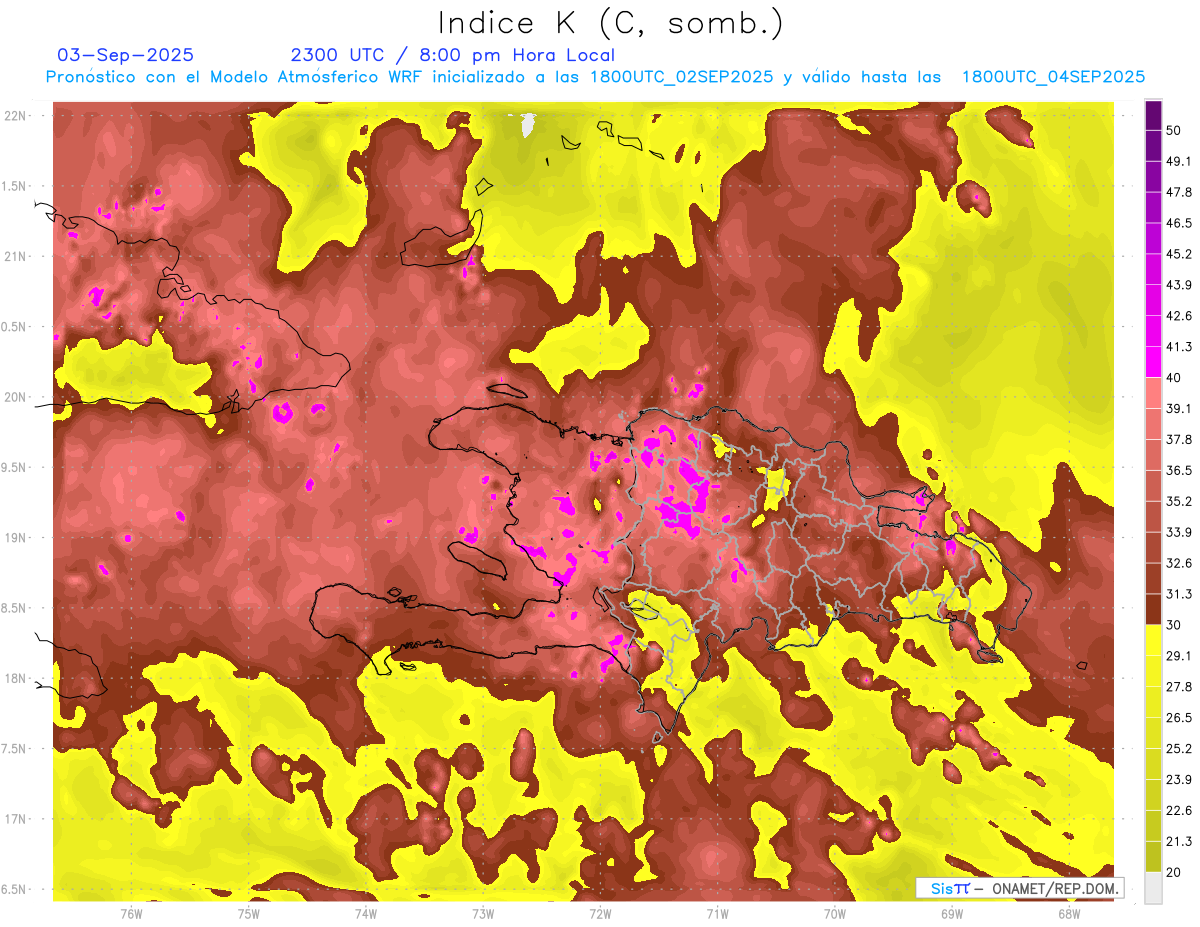Viewport: 1200px width, 927px height.
Task: Click the magenta swatch between 40 and 41.3
Action: [1153, 361]
